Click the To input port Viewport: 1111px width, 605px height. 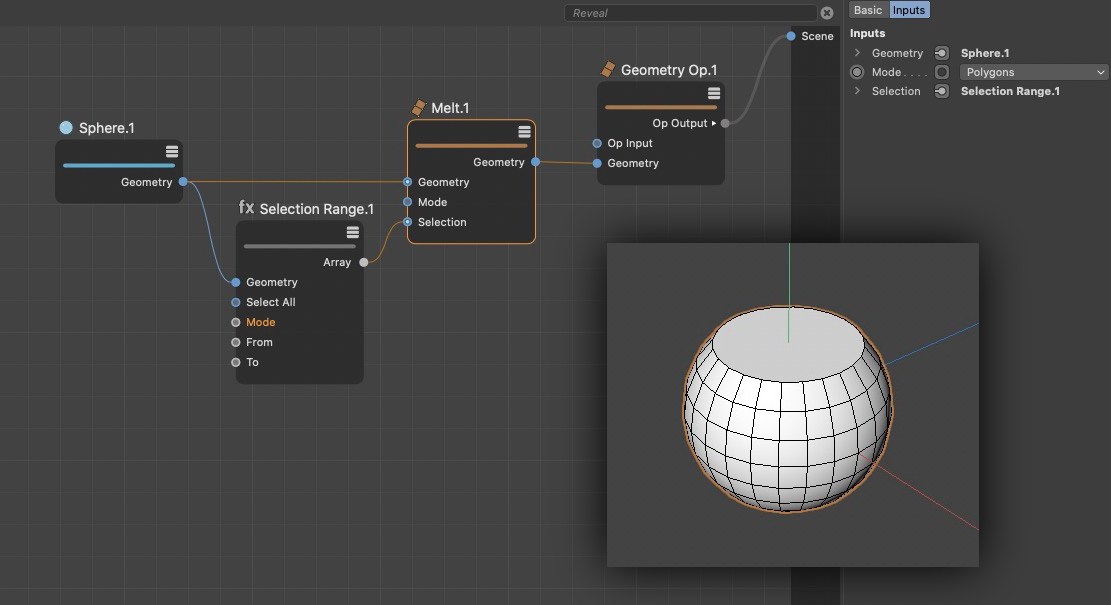tap(236, 362)
